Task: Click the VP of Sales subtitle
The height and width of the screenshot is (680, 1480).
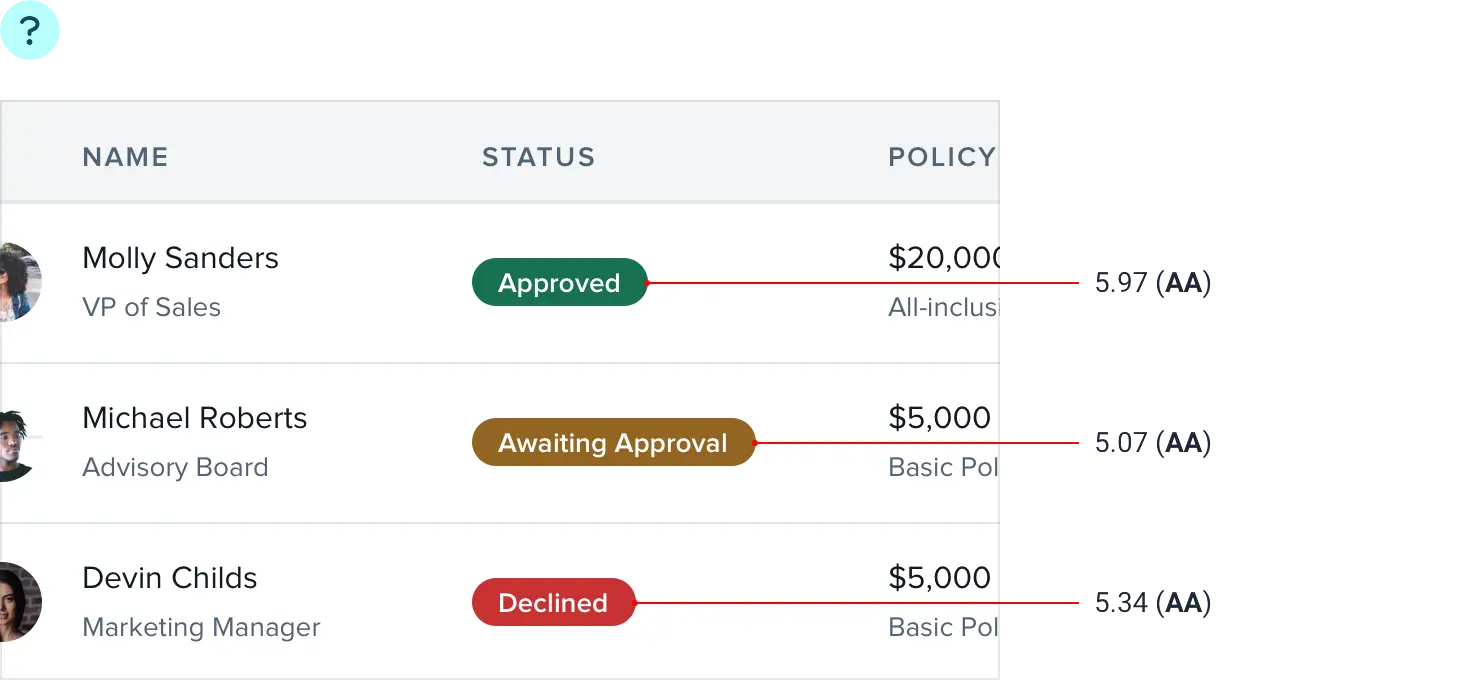Action: click(151, 307)
